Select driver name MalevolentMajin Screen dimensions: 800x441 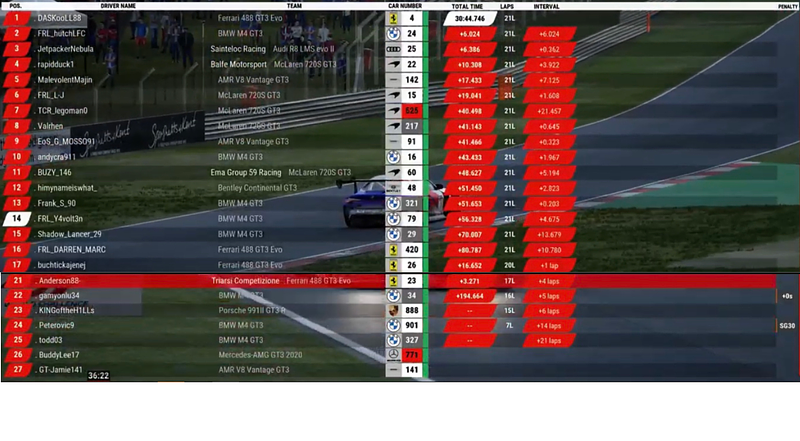[x=65, y=80]
